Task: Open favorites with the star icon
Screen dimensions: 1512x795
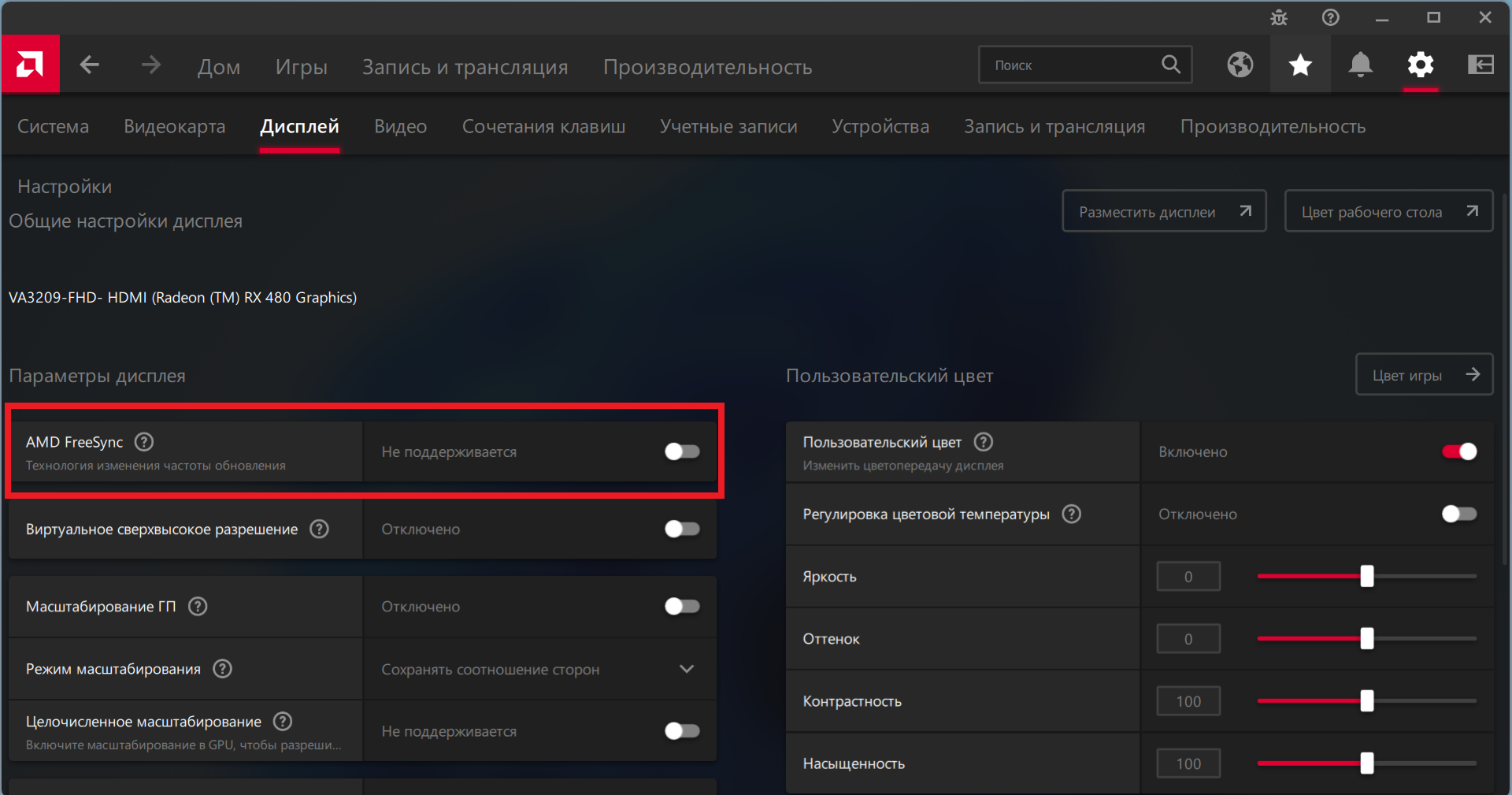Action: [1300, 65]
